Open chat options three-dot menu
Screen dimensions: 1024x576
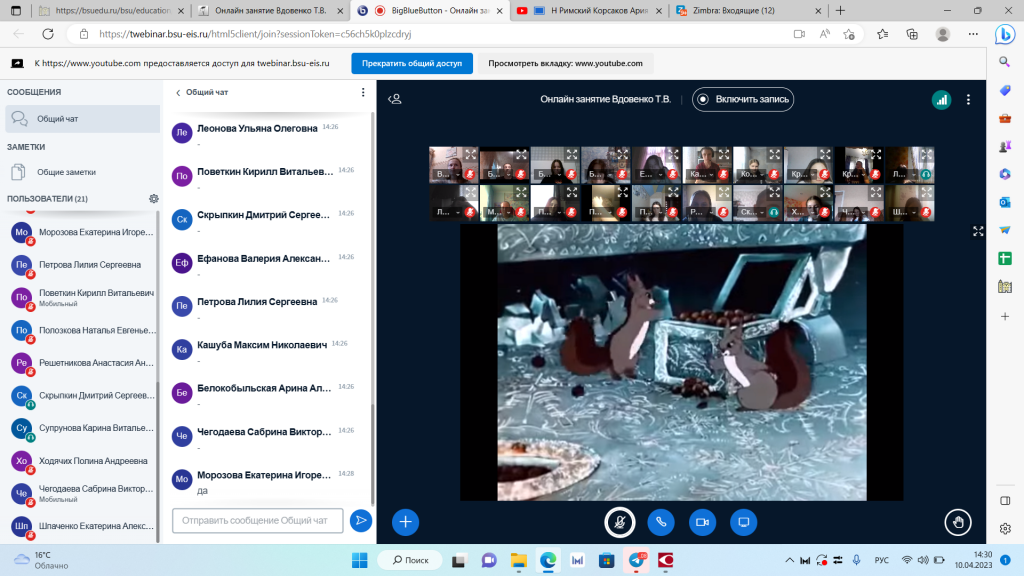coord(363,93)
